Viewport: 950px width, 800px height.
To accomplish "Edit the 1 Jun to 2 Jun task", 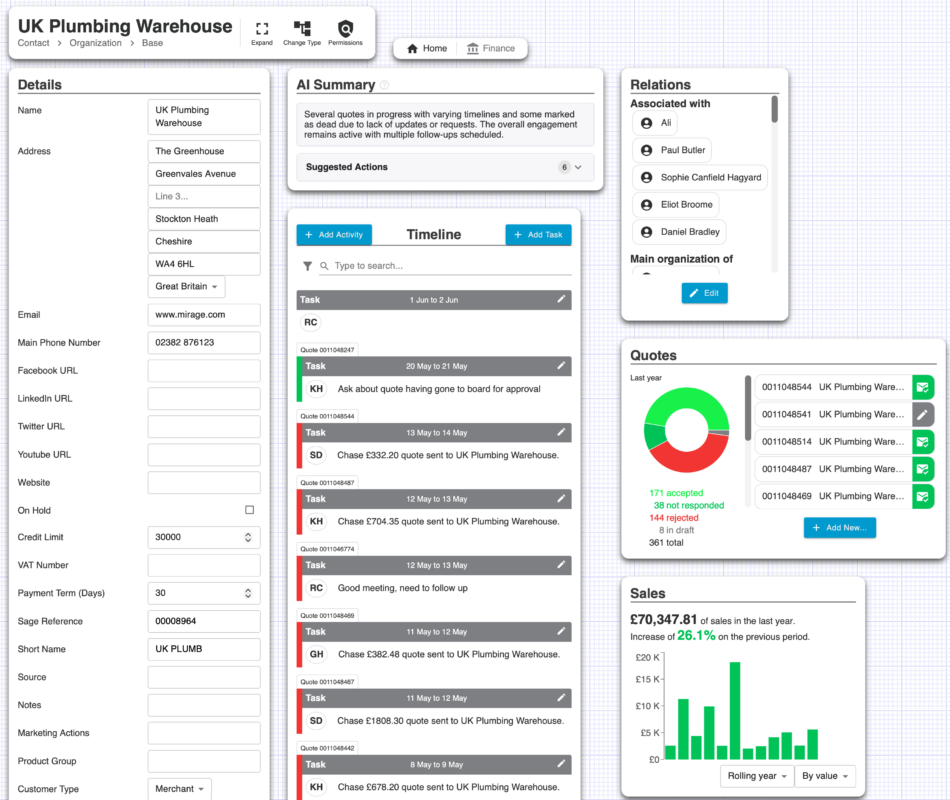I will pyautogui.click(x=561, y=299).
